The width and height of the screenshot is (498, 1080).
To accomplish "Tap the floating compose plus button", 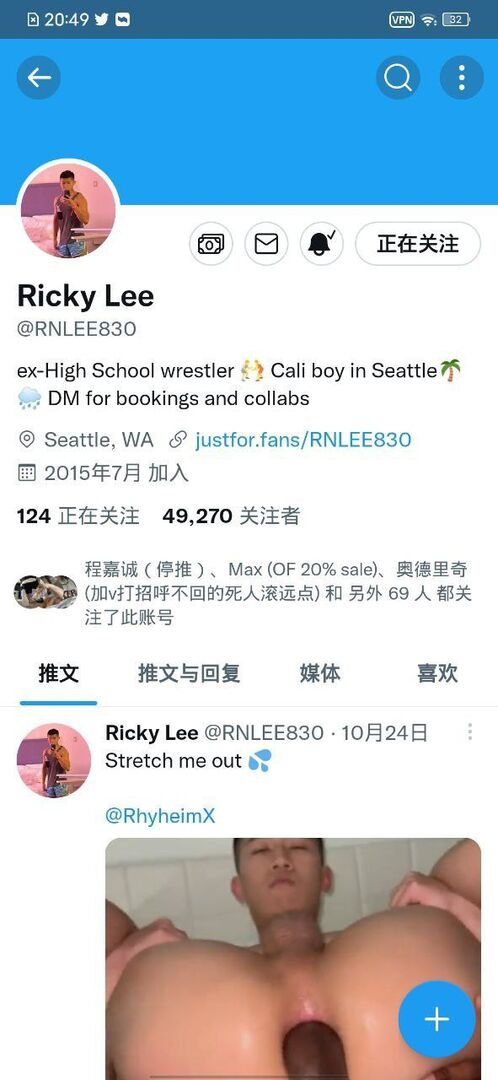I will [x=437, y=1019].
